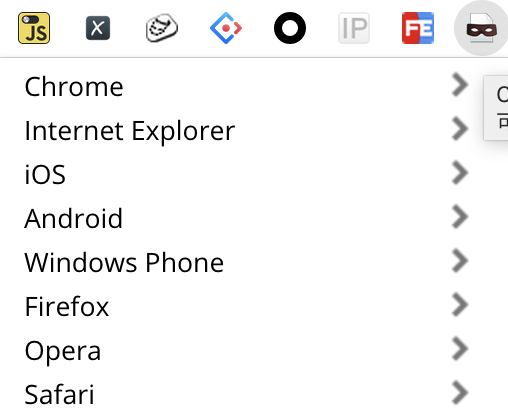Screen dimensions: 508x410
Task: Expand the Android submenu arrow
Action: [460, 217]
